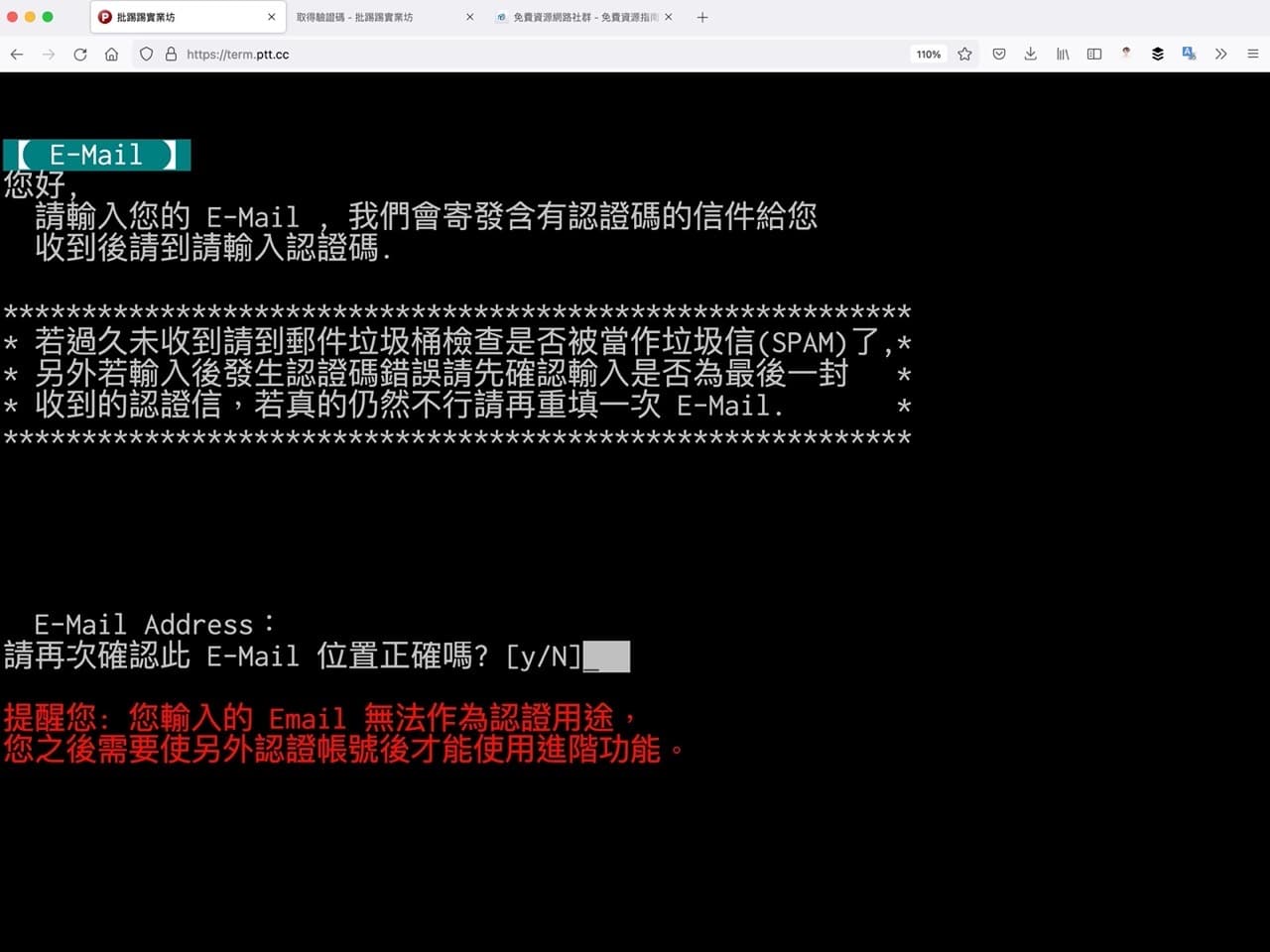Click line 收到的認證信，若真的仍然不行
Viewport: 1270px width, 952px height.
pyautogui.click(x=457, y=406)
